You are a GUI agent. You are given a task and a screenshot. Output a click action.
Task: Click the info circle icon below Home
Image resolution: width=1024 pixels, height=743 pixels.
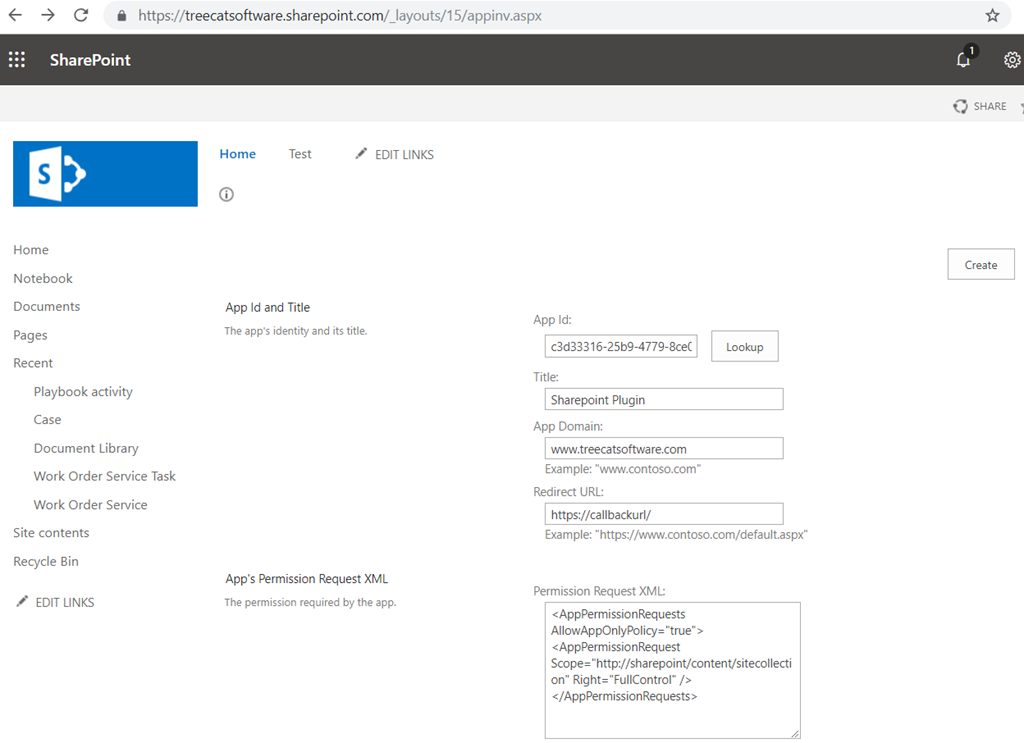227,194
